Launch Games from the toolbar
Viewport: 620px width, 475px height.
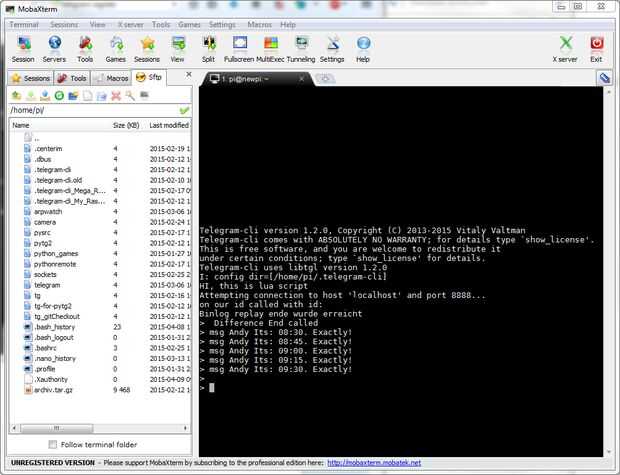[115, 49]
